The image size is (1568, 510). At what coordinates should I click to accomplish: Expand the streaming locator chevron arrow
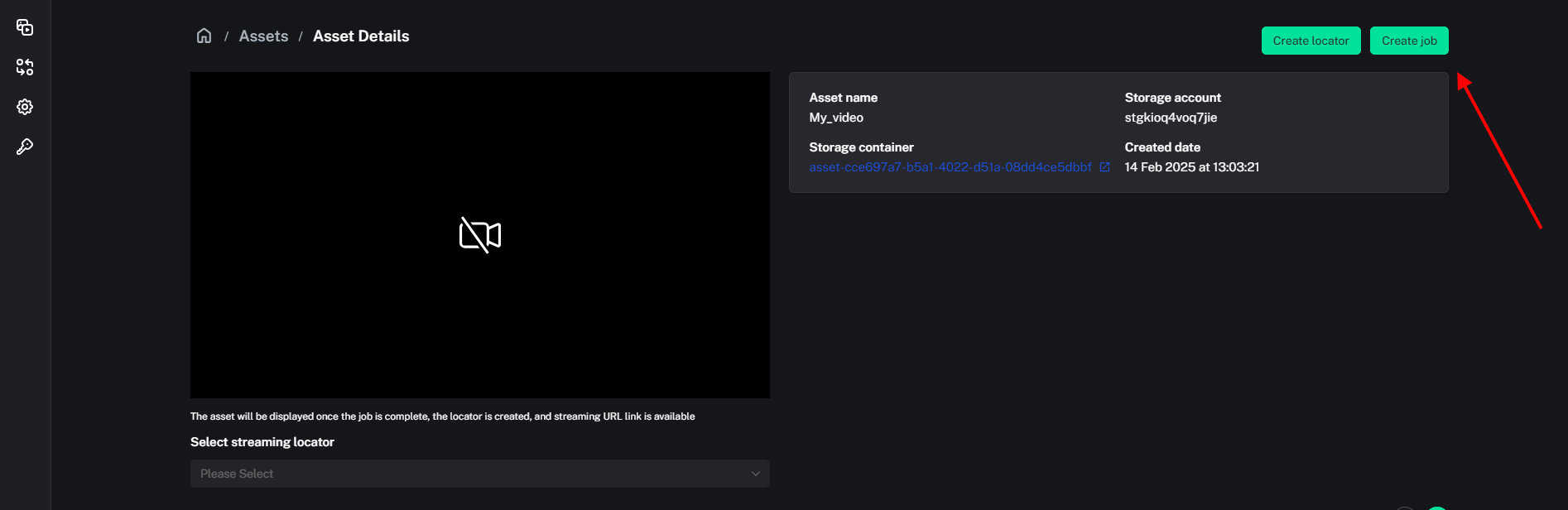point(755,474)
